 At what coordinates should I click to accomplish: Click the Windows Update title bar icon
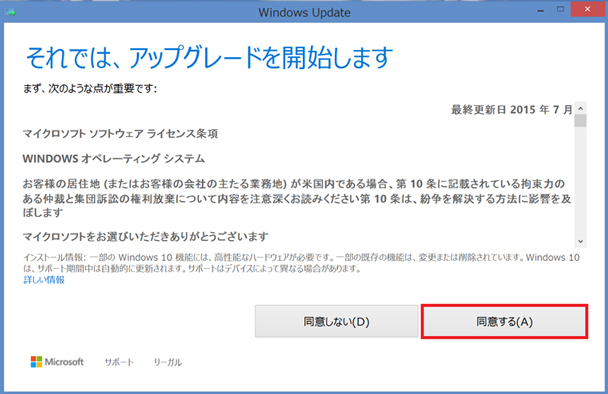(10, 12)
